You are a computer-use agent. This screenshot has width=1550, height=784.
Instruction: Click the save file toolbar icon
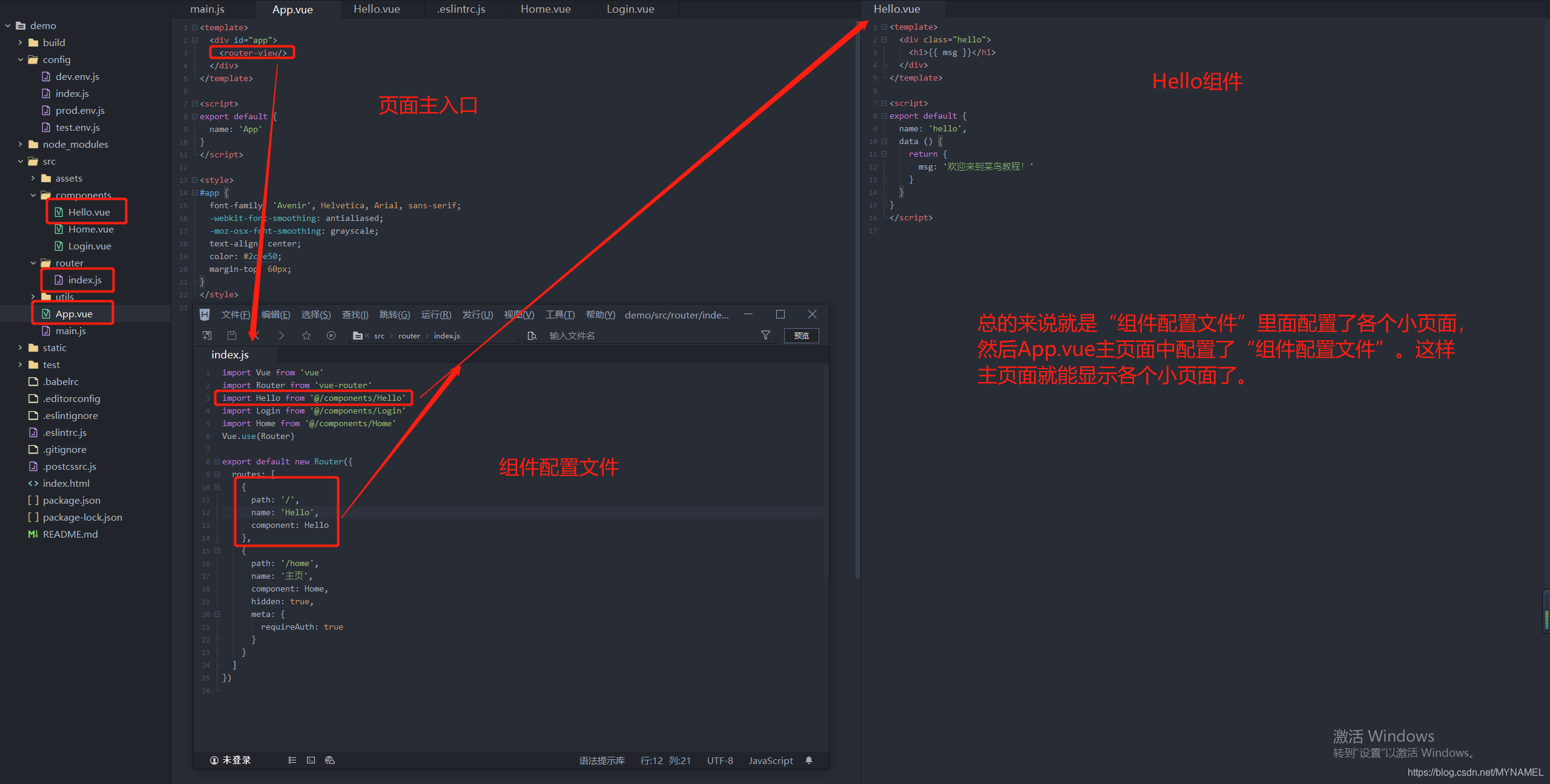click(x=231, y=335)
